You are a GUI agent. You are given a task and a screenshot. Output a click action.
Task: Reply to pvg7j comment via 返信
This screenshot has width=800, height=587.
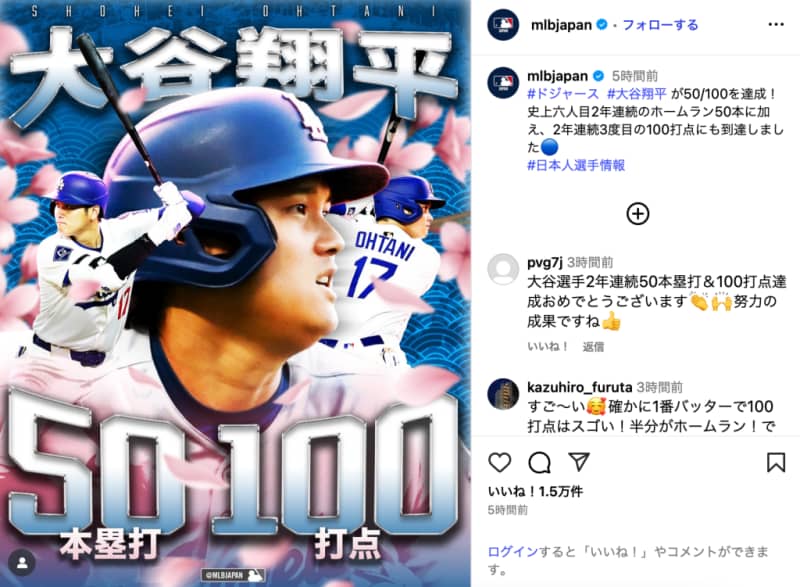[593, 347]
